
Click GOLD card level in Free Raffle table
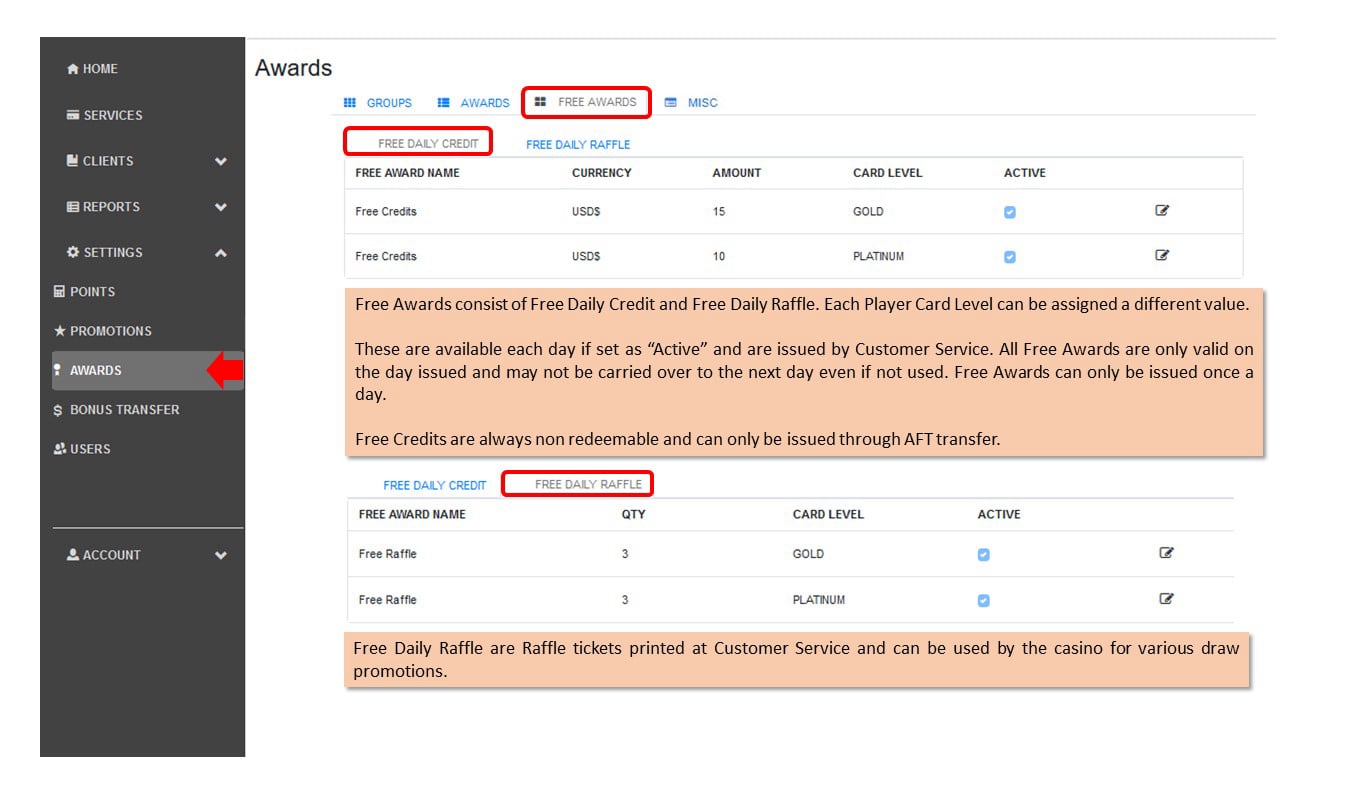(x=808, y=554)
